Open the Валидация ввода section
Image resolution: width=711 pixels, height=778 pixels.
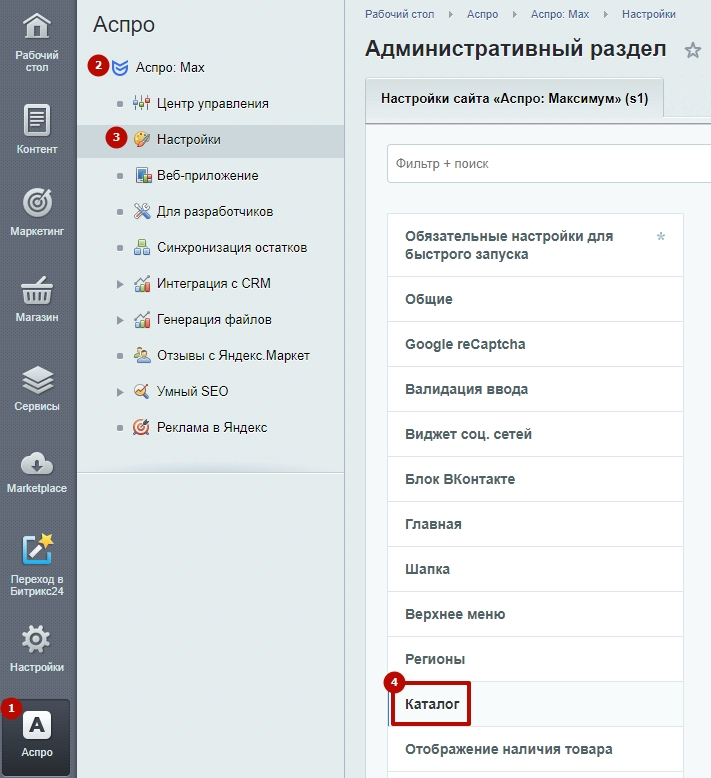point(535,389)
